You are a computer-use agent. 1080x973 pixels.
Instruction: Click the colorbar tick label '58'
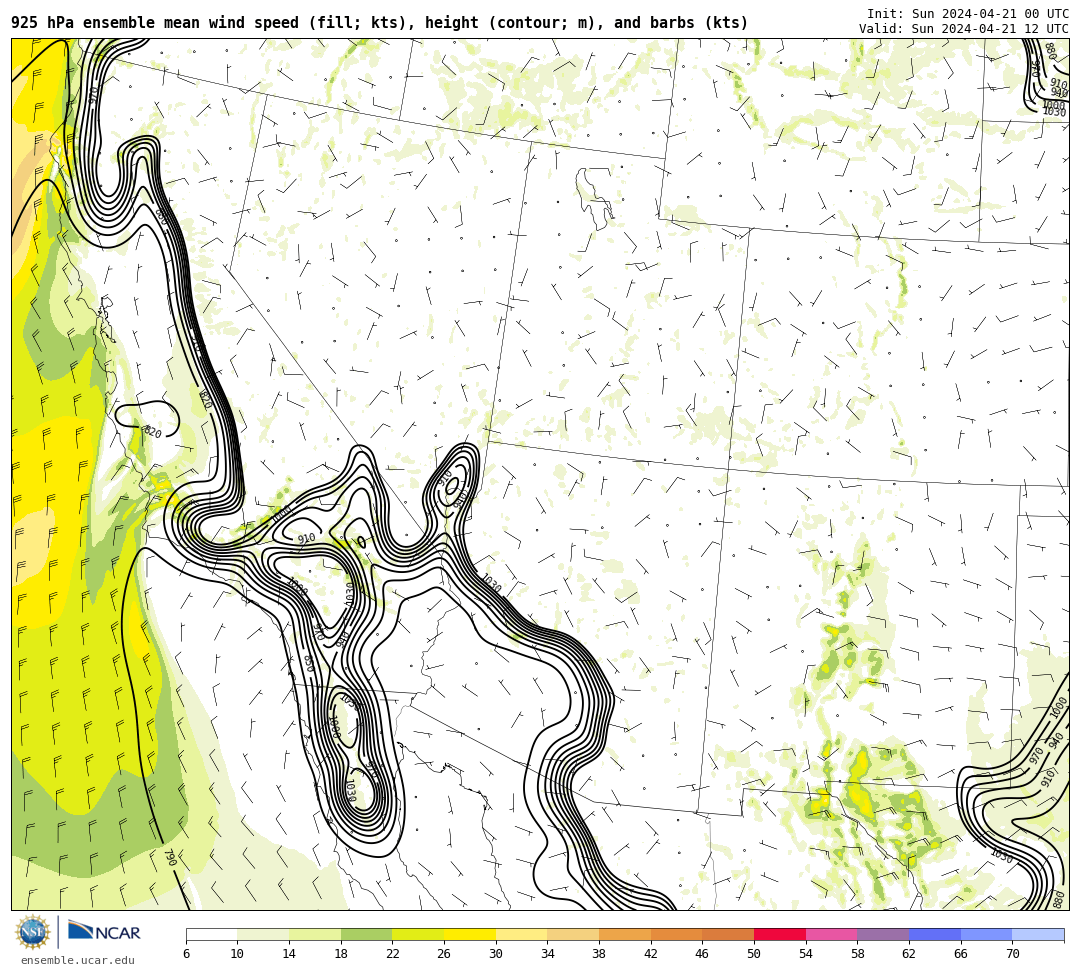coord(858,954)
